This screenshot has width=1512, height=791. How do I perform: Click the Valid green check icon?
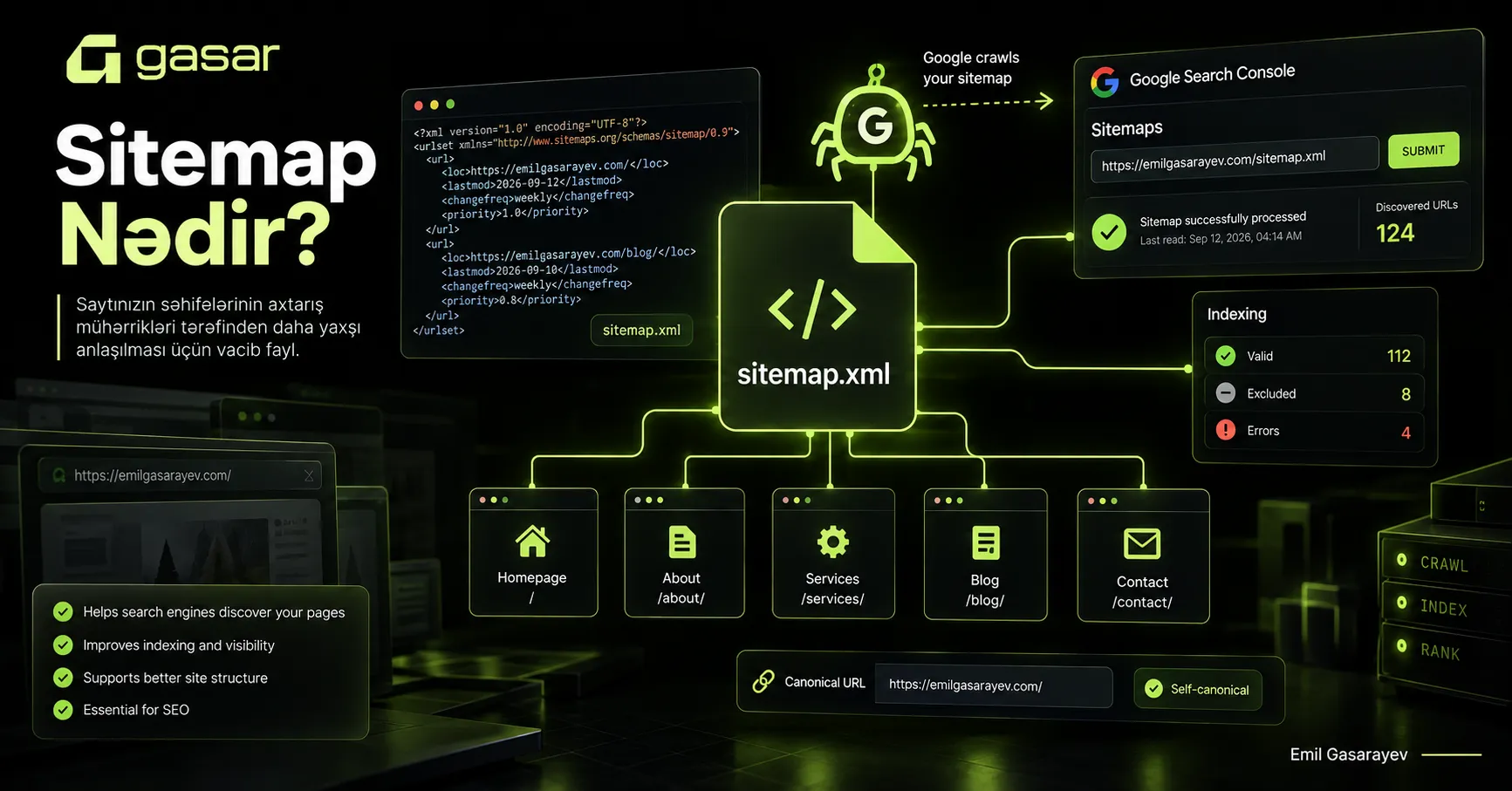pos(1226,356)
